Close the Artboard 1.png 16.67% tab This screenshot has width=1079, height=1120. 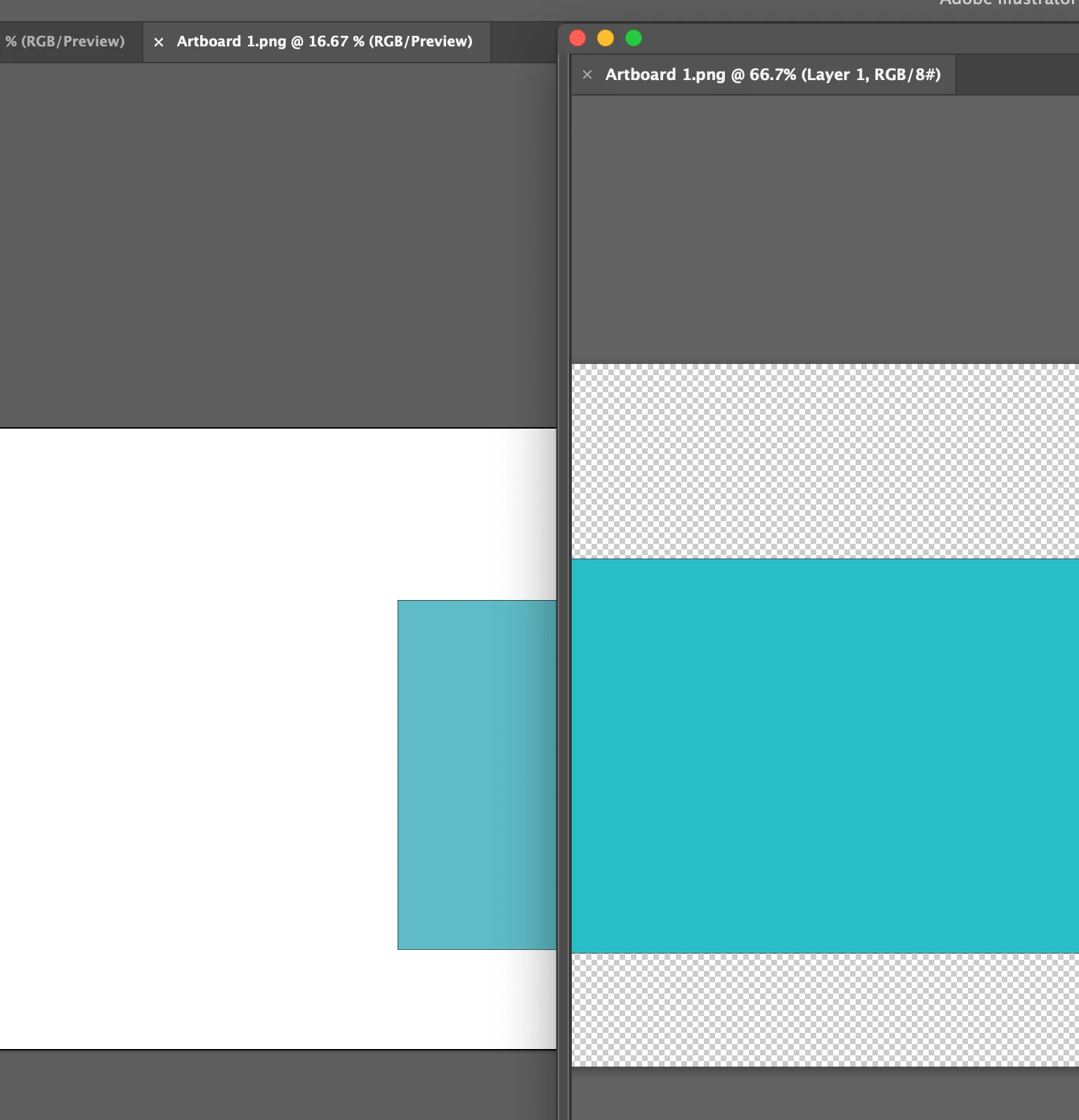coord(159,42)
